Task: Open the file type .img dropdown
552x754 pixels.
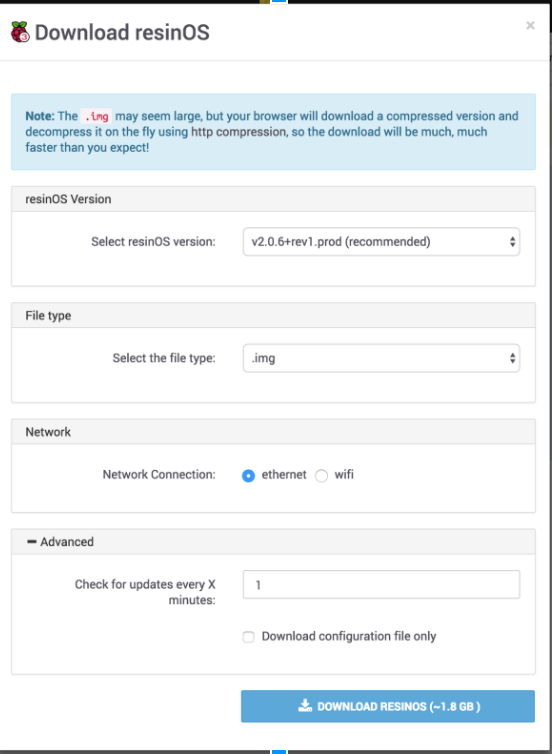Action: [381, 358]
